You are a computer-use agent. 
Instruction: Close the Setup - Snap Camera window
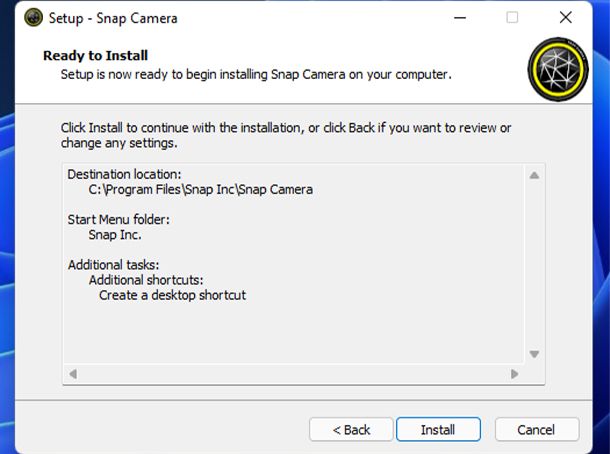click(x=566, y=18)
